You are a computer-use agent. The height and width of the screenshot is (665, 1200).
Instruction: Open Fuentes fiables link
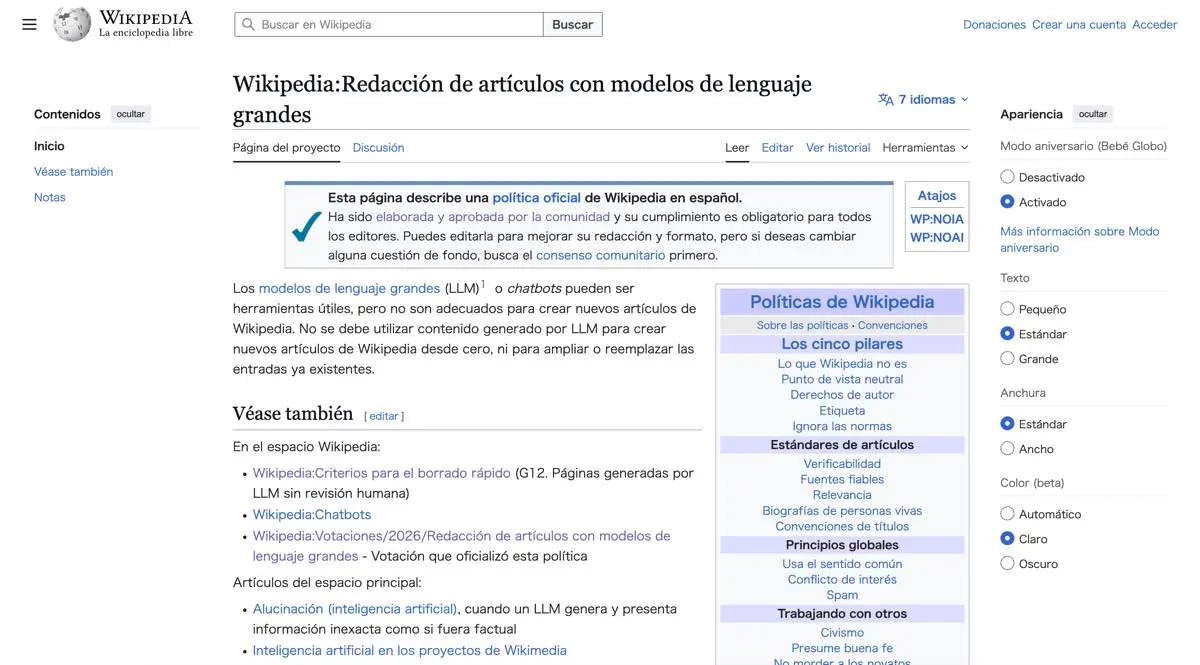(842, 479)
